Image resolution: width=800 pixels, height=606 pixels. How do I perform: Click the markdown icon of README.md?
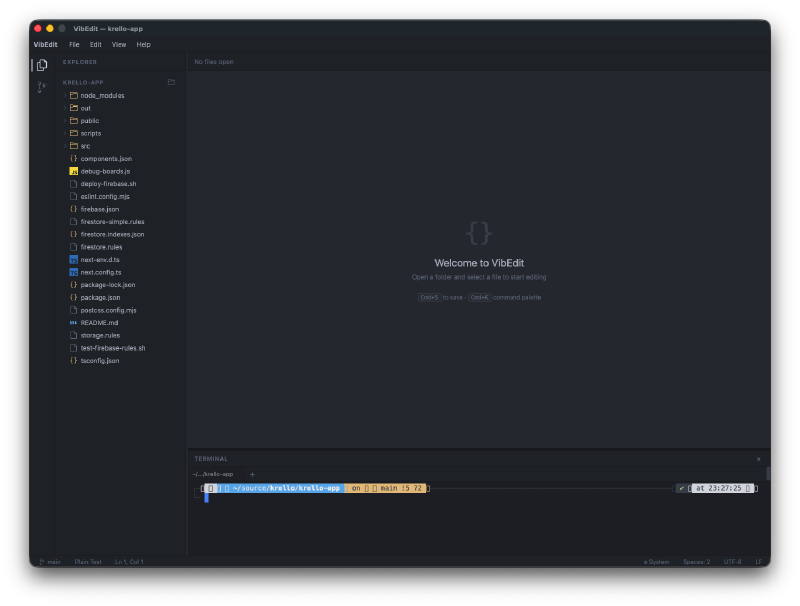click(x=73, y=323)
